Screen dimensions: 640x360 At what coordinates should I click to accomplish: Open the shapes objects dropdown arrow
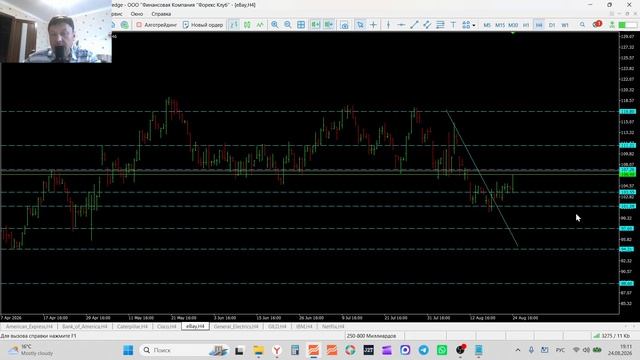[x=474, y=25]
